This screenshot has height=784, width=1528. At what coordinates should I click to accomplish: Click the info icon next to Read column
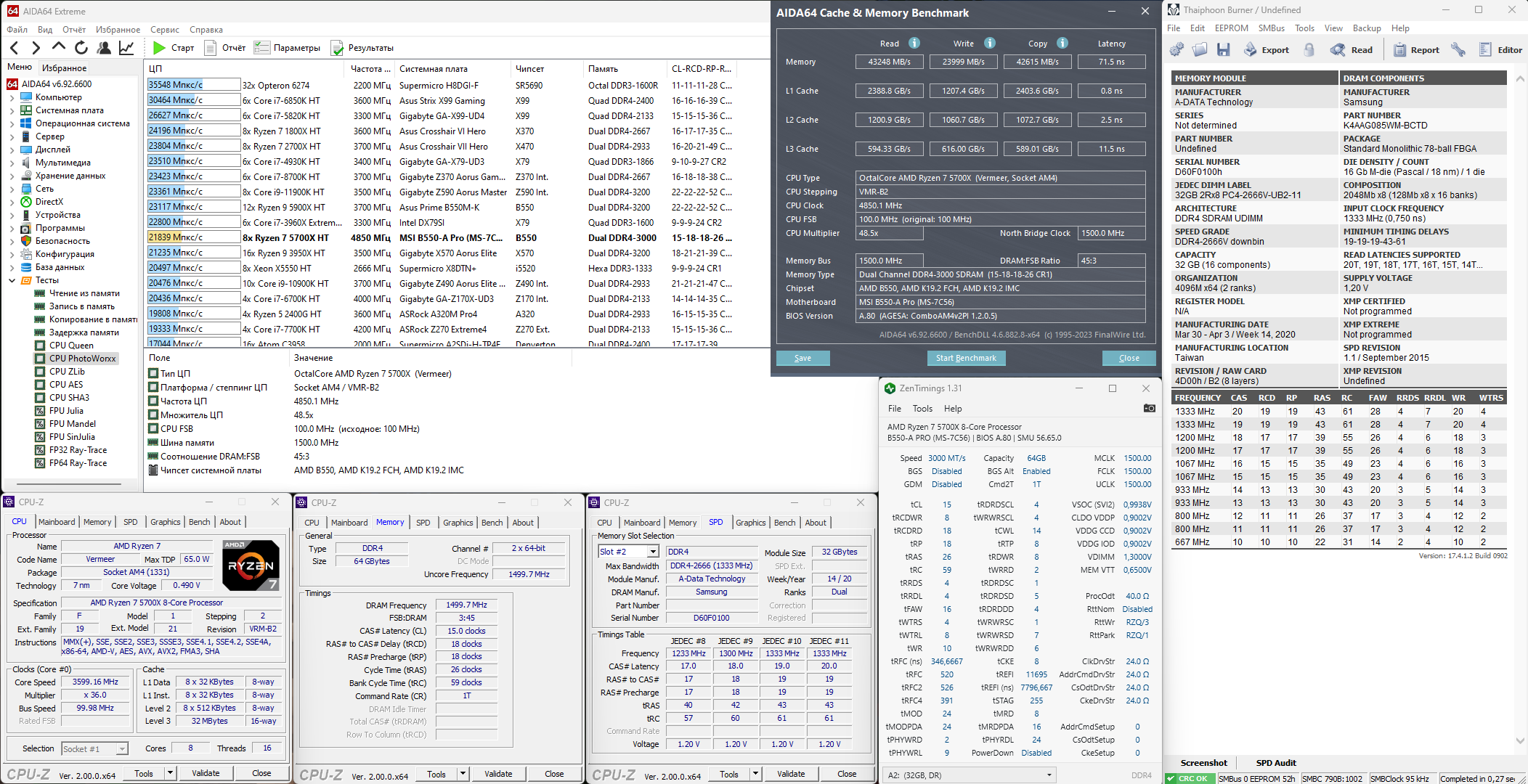point(914,43)
